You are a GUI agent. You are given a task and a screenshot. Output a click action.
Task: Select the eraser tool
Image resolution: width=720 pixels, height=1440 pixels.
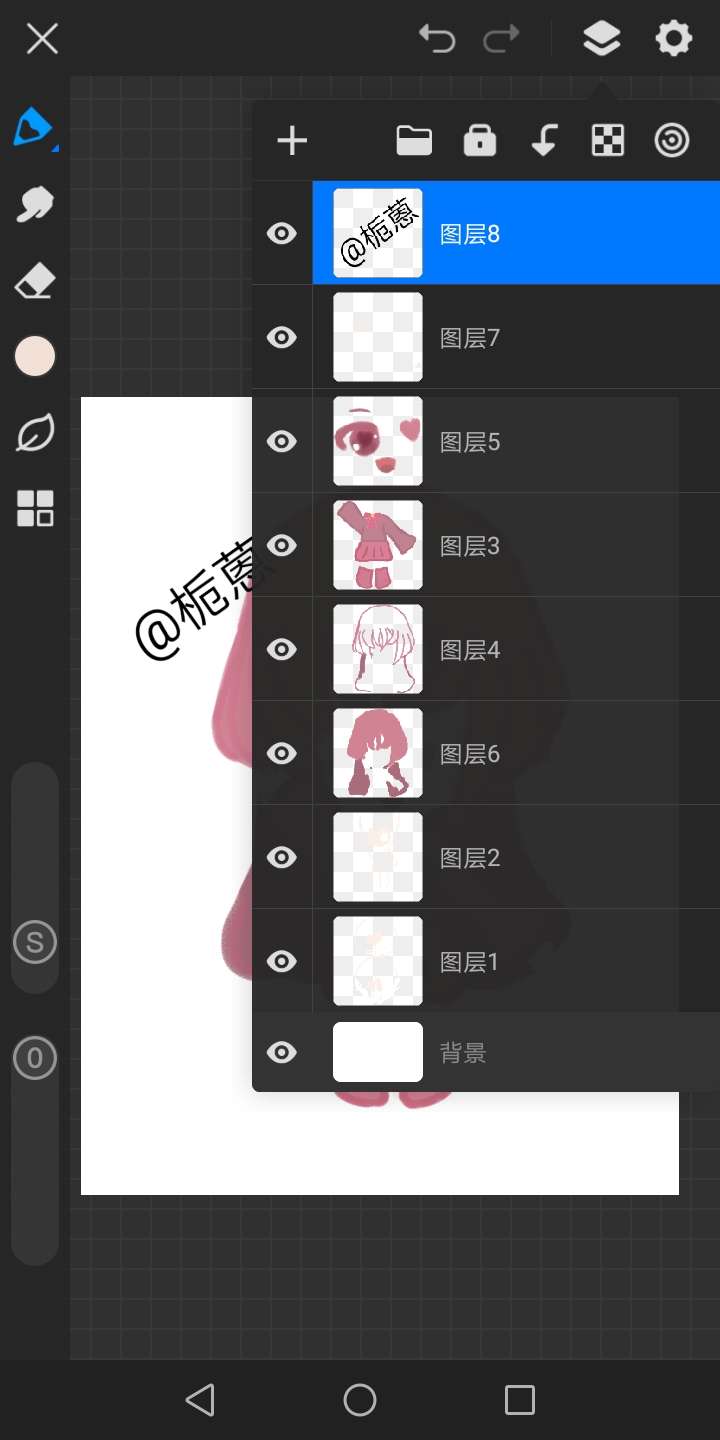tap(35, 281)
